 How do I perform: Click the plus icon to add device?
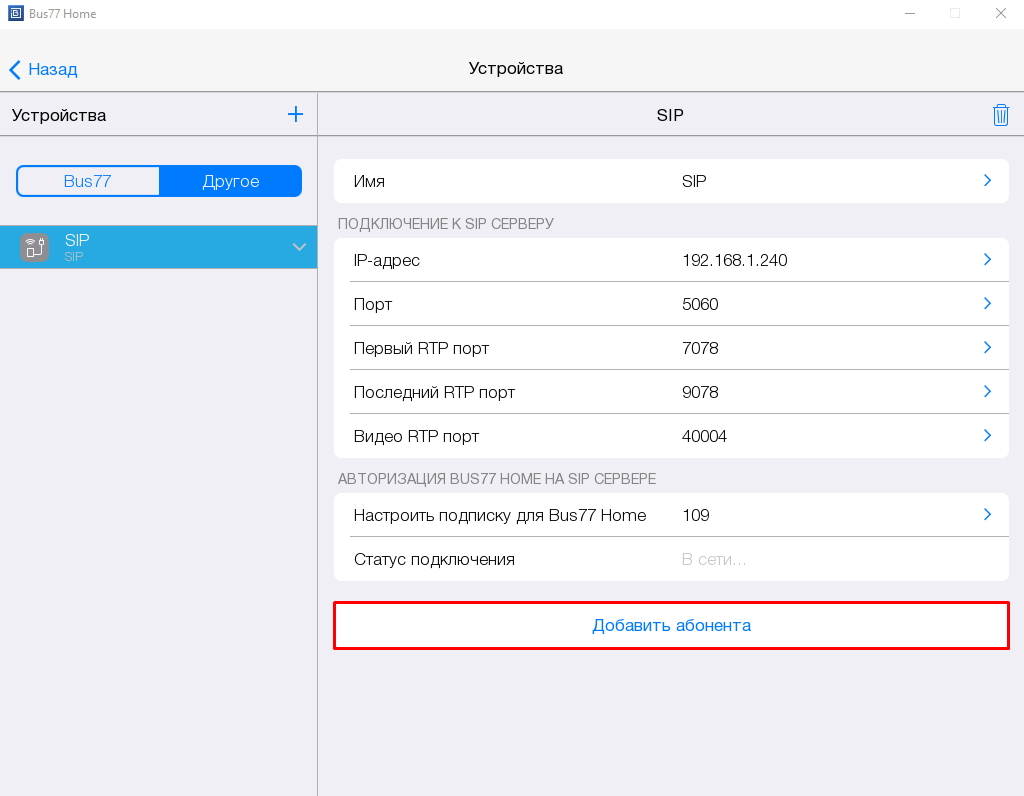pos(295,114)
